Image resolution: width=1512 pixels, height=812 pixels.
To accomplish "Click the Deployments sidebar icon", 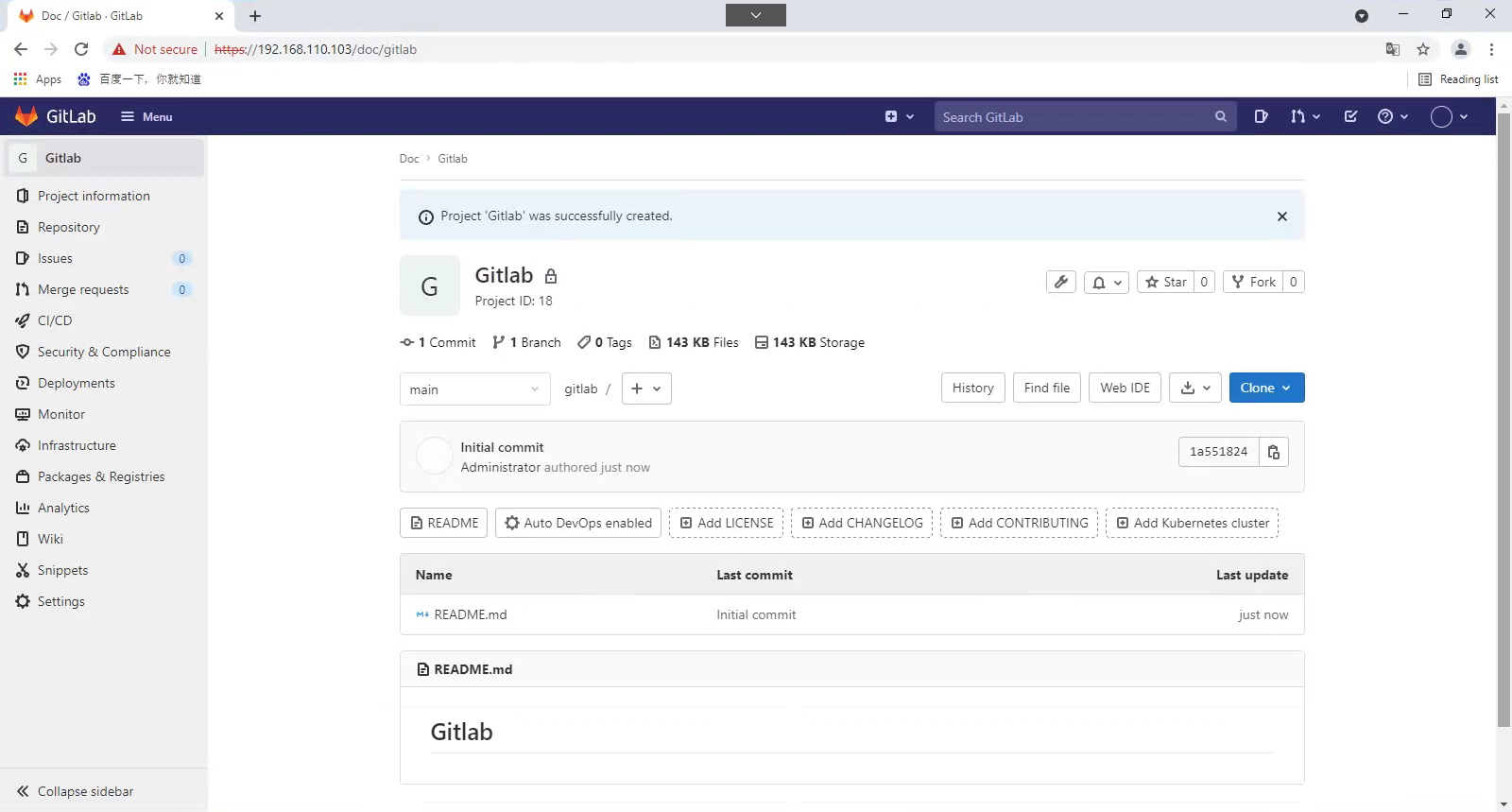I will click(23, 383).
